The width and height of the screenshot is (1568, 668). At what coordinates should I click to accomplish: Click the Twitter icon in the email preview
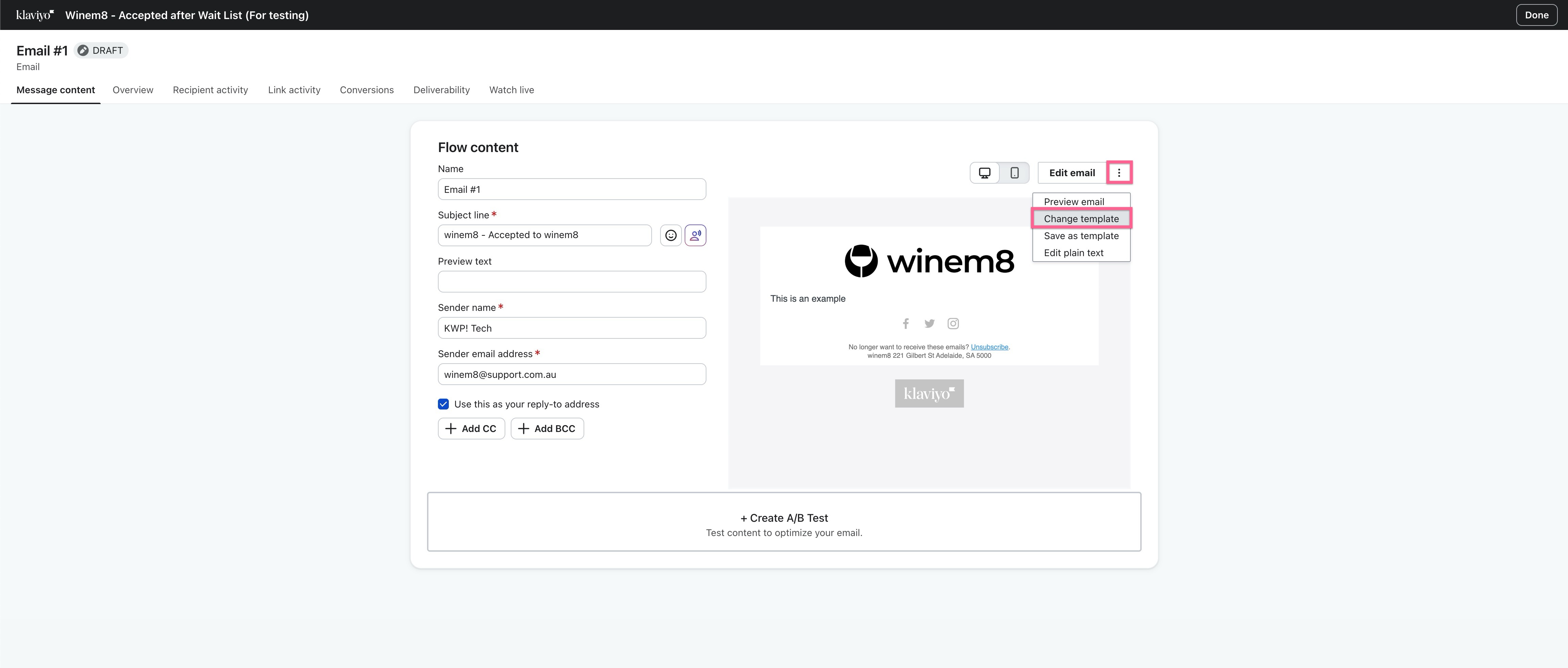pyautogui.click(x=930, y=324)
